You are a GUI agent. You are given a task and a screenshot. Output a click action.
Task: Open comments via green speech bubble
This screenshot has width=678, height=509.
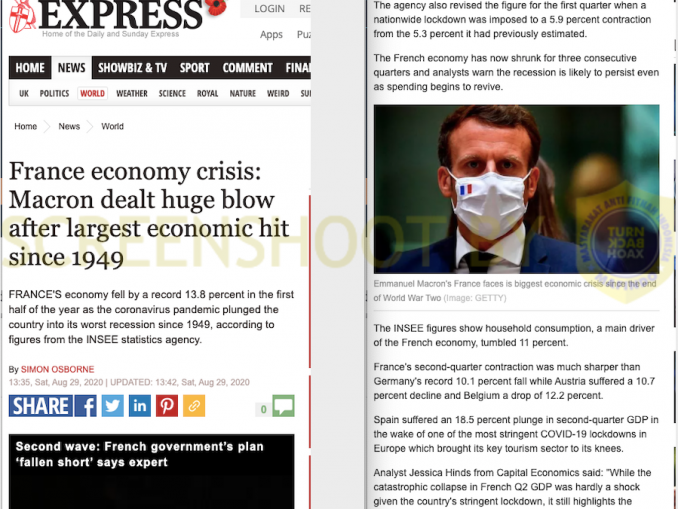283,406
